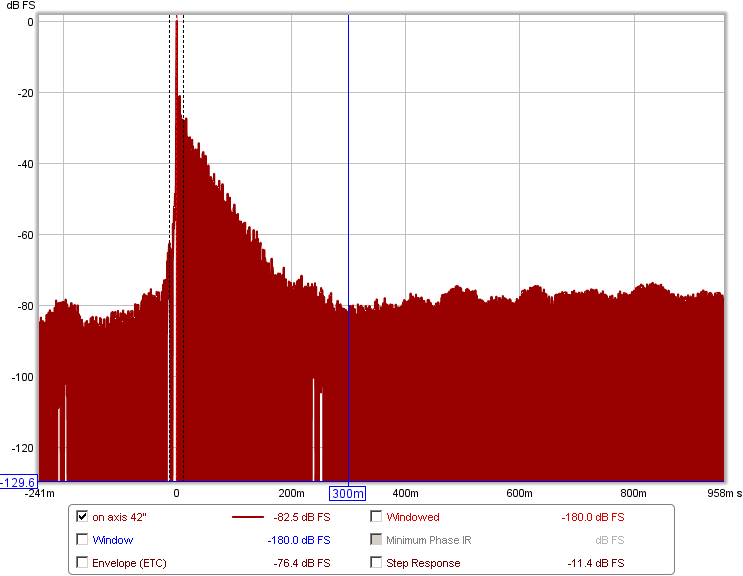Click the Window -180.0 dB FS blue value
This screenshot has width=743, height=576.
coord(299,540)
